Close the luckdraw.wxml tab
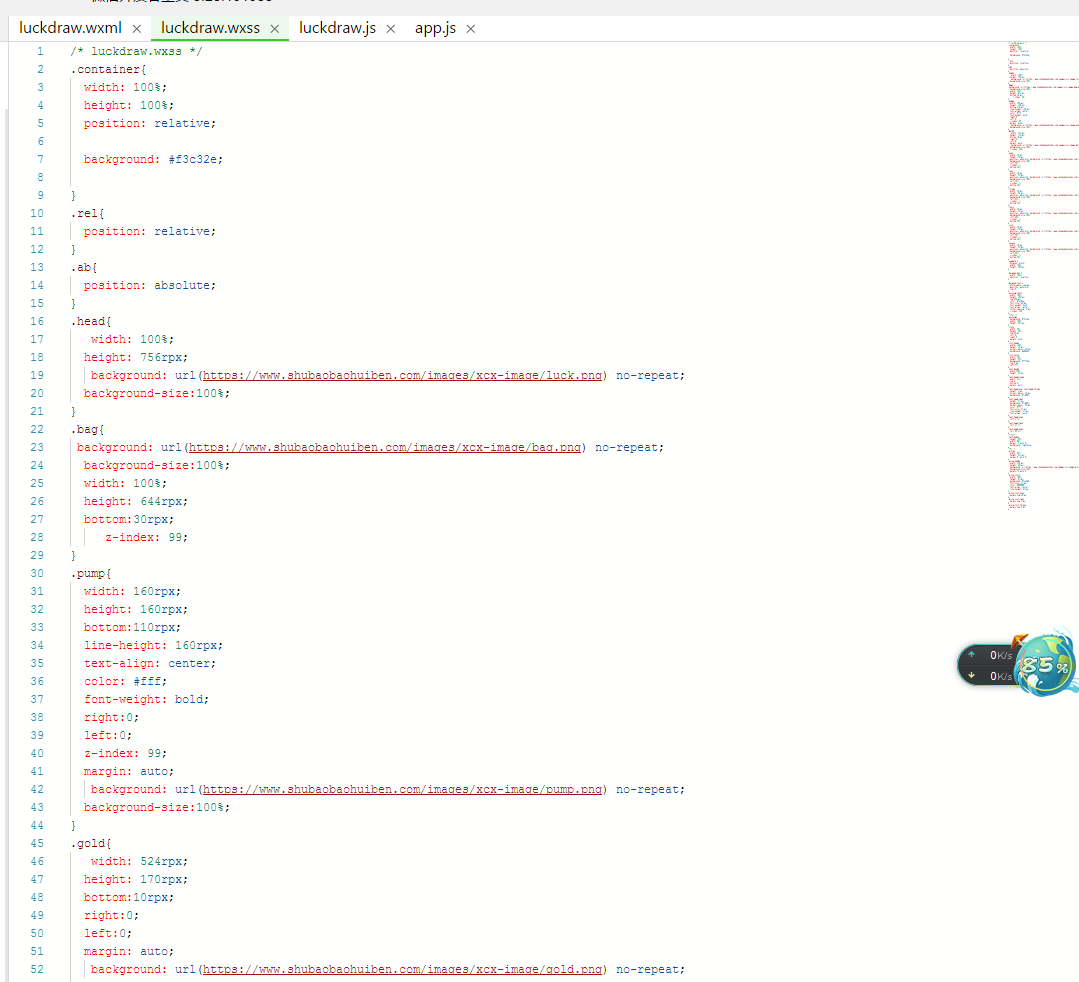This screenshot has height=982, width=1079. 136,29
